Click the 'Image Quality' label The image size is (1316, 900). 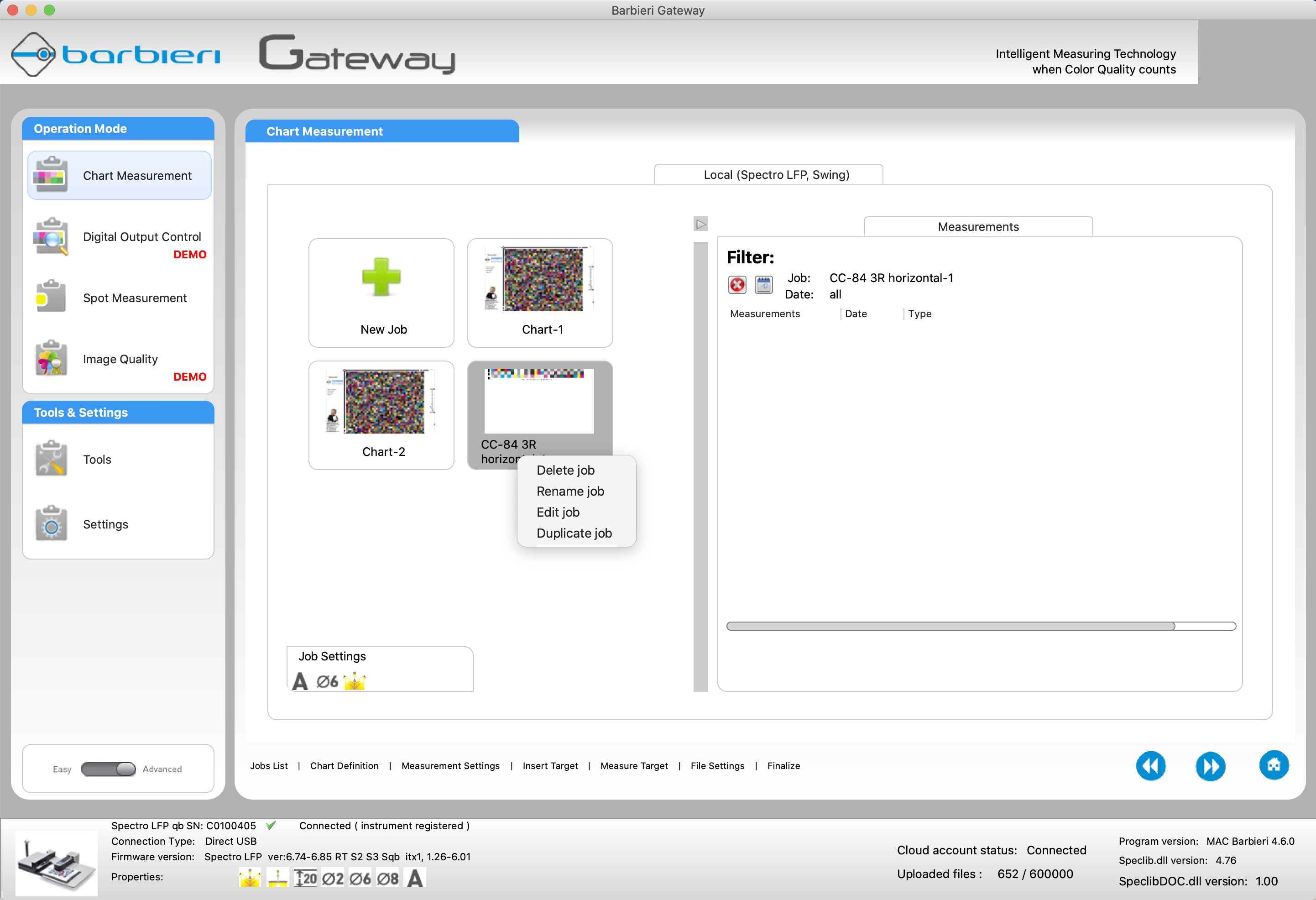120,359
